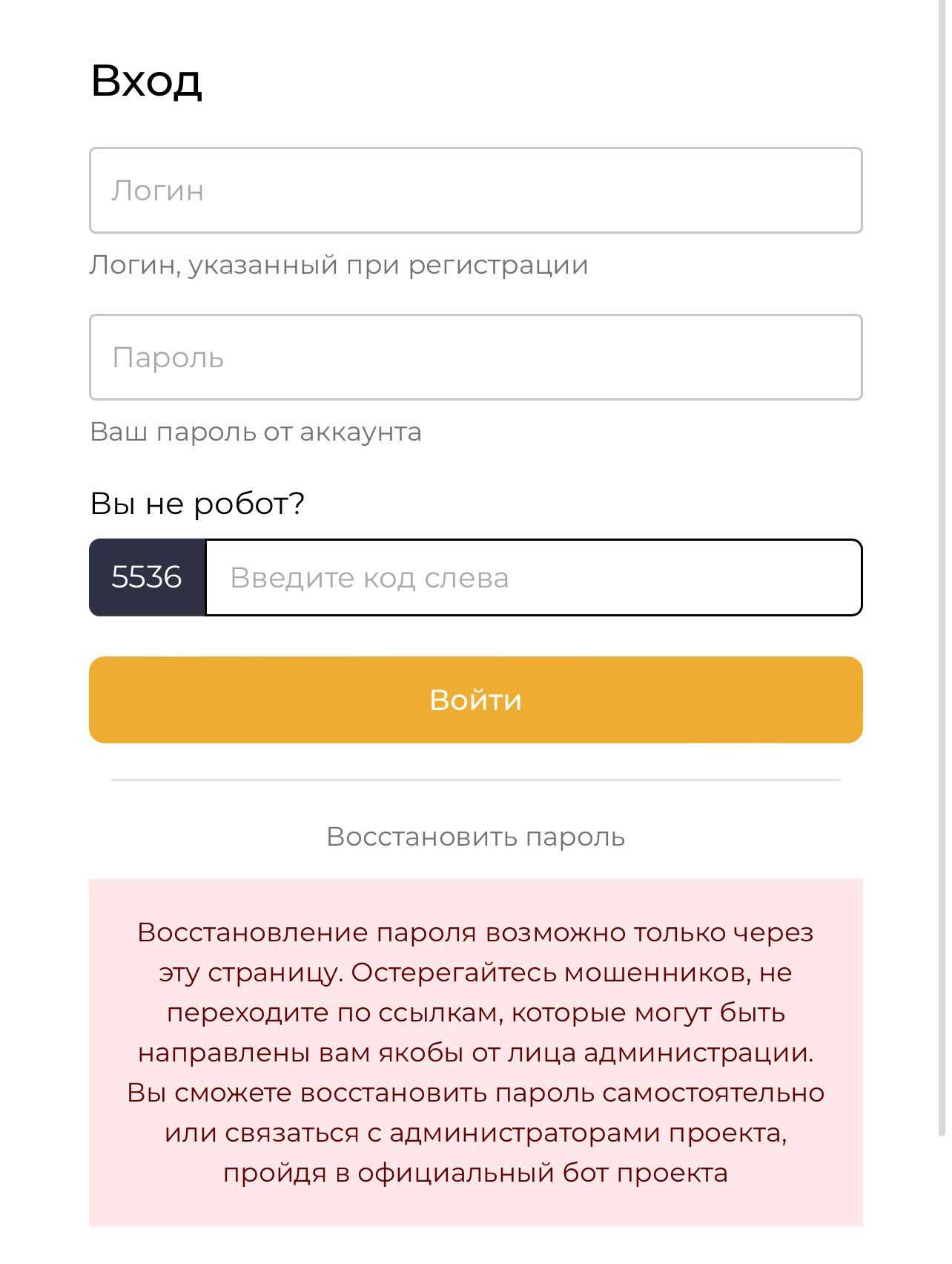Click the Вход page heading
952x1264 pixels.
146,80
